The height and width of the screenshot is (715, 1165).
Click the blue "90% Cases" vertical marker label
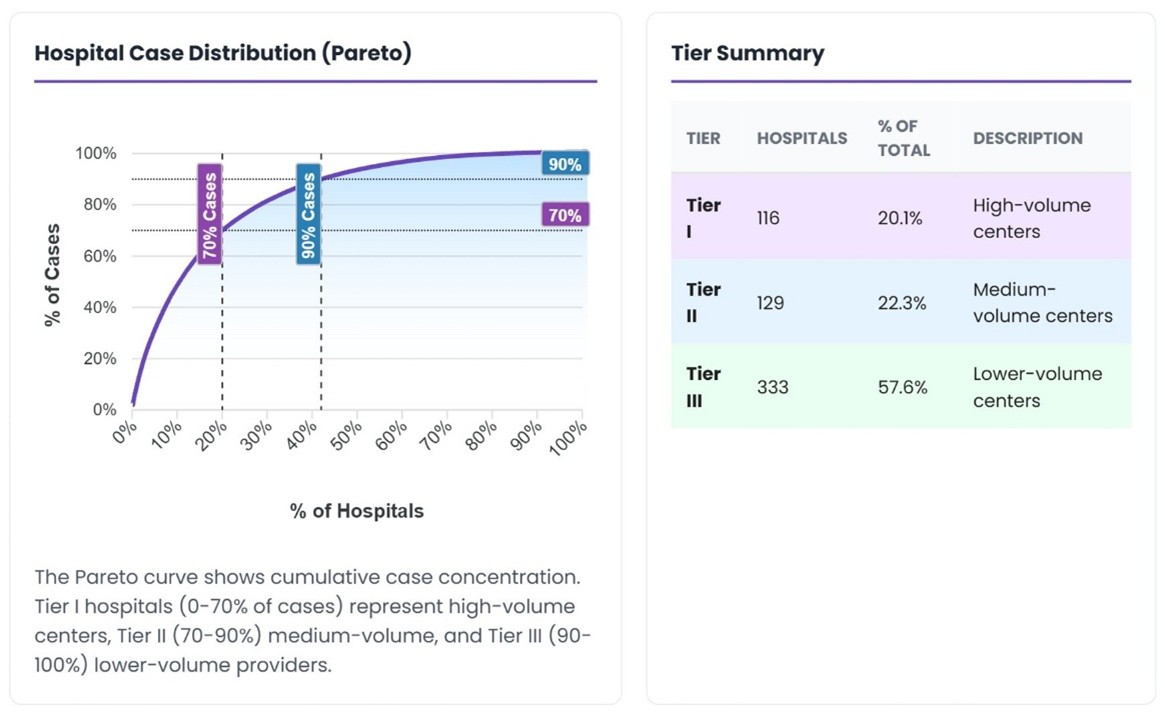click(x=308, y=214)
